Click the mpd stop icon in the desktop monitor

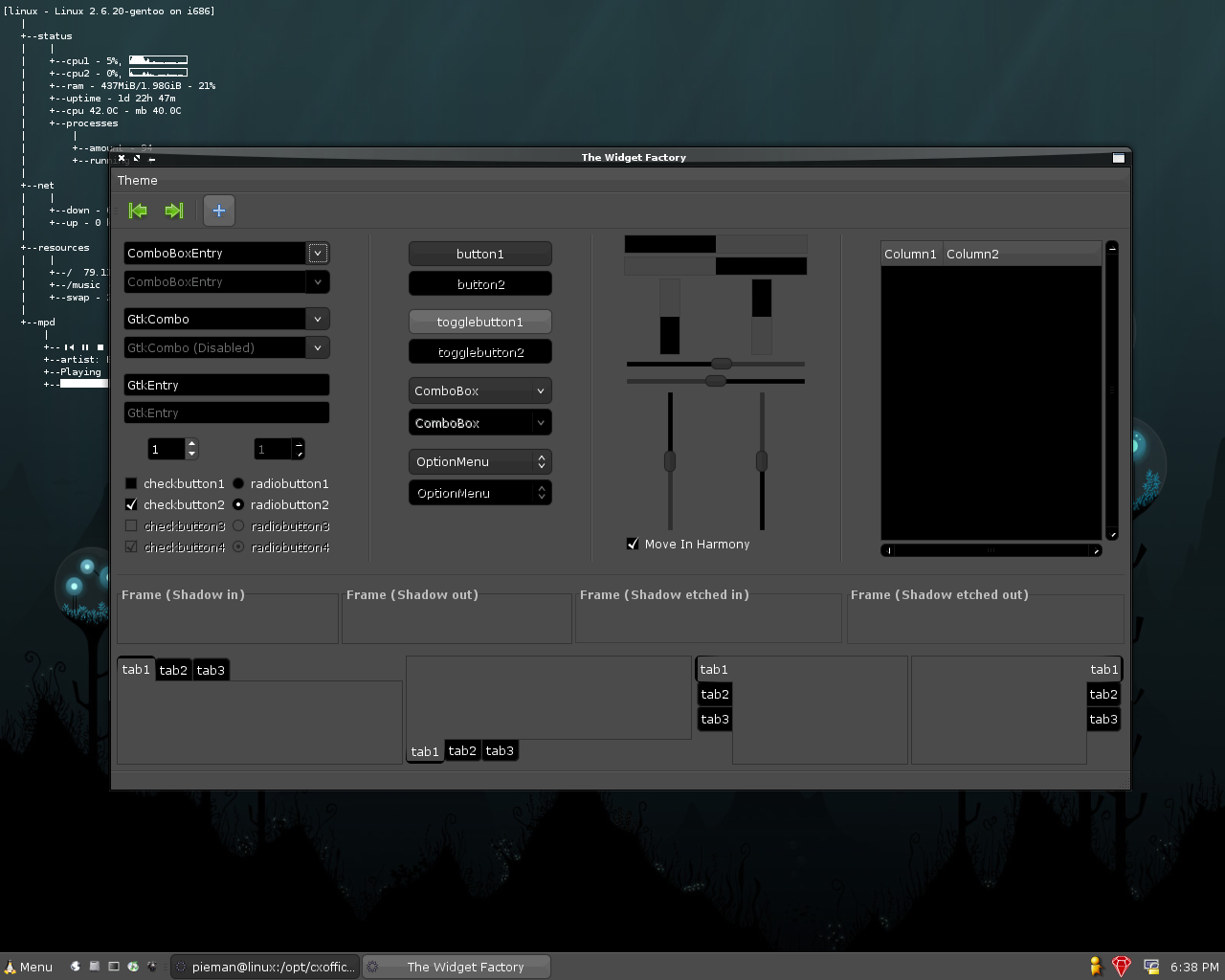(100, 347)
